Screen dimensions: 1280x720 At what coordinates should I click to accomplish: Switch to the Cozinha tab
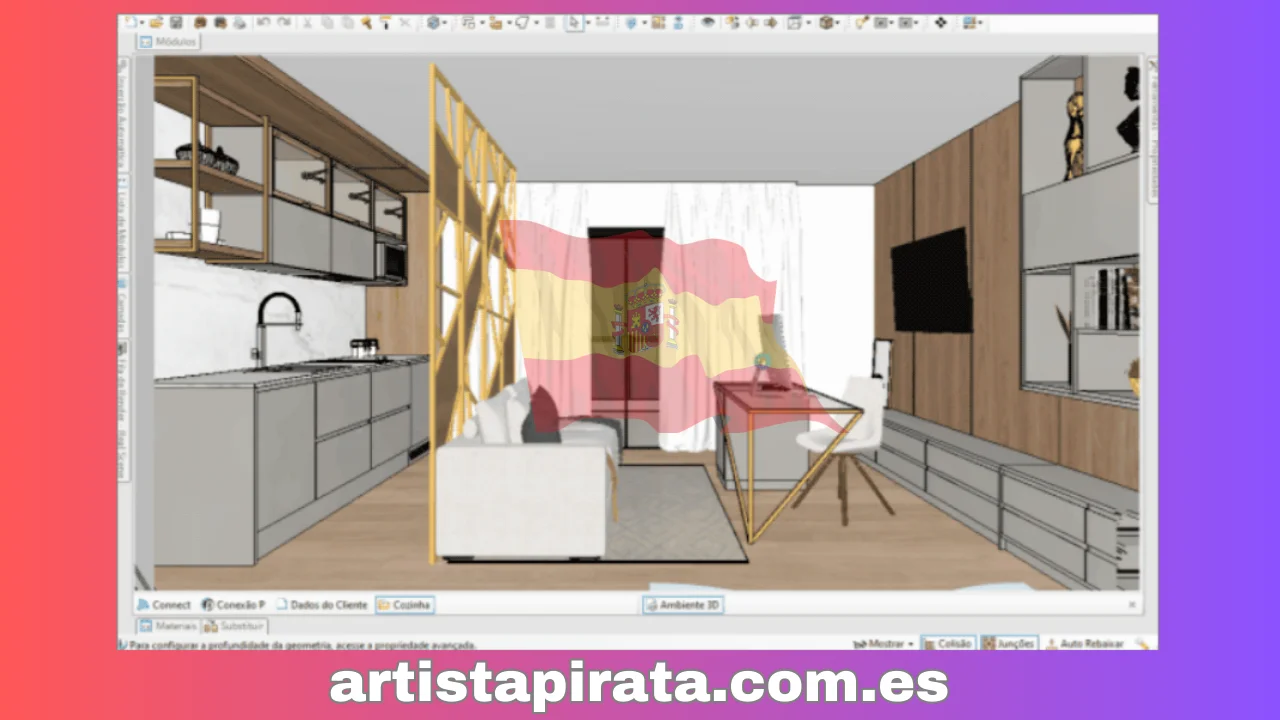click(405, 605)
